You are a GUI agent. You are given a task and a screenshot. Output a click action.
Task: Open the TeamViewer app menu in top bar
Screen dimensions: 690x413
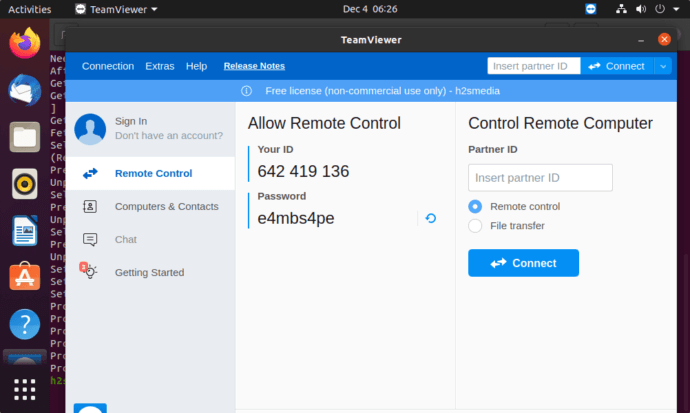point(116,9)
